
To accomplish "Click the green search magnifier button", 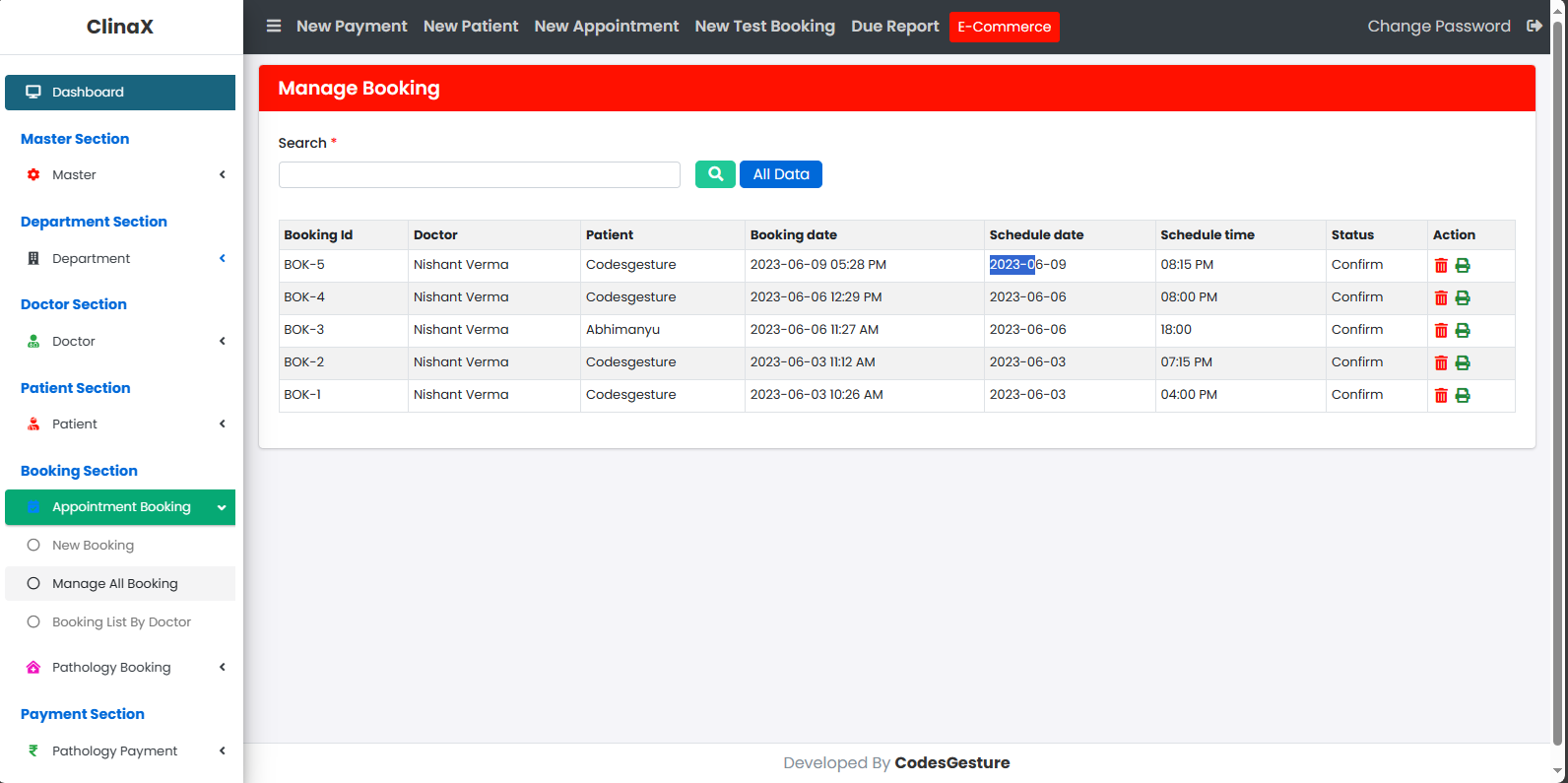I will click(715, 174).
